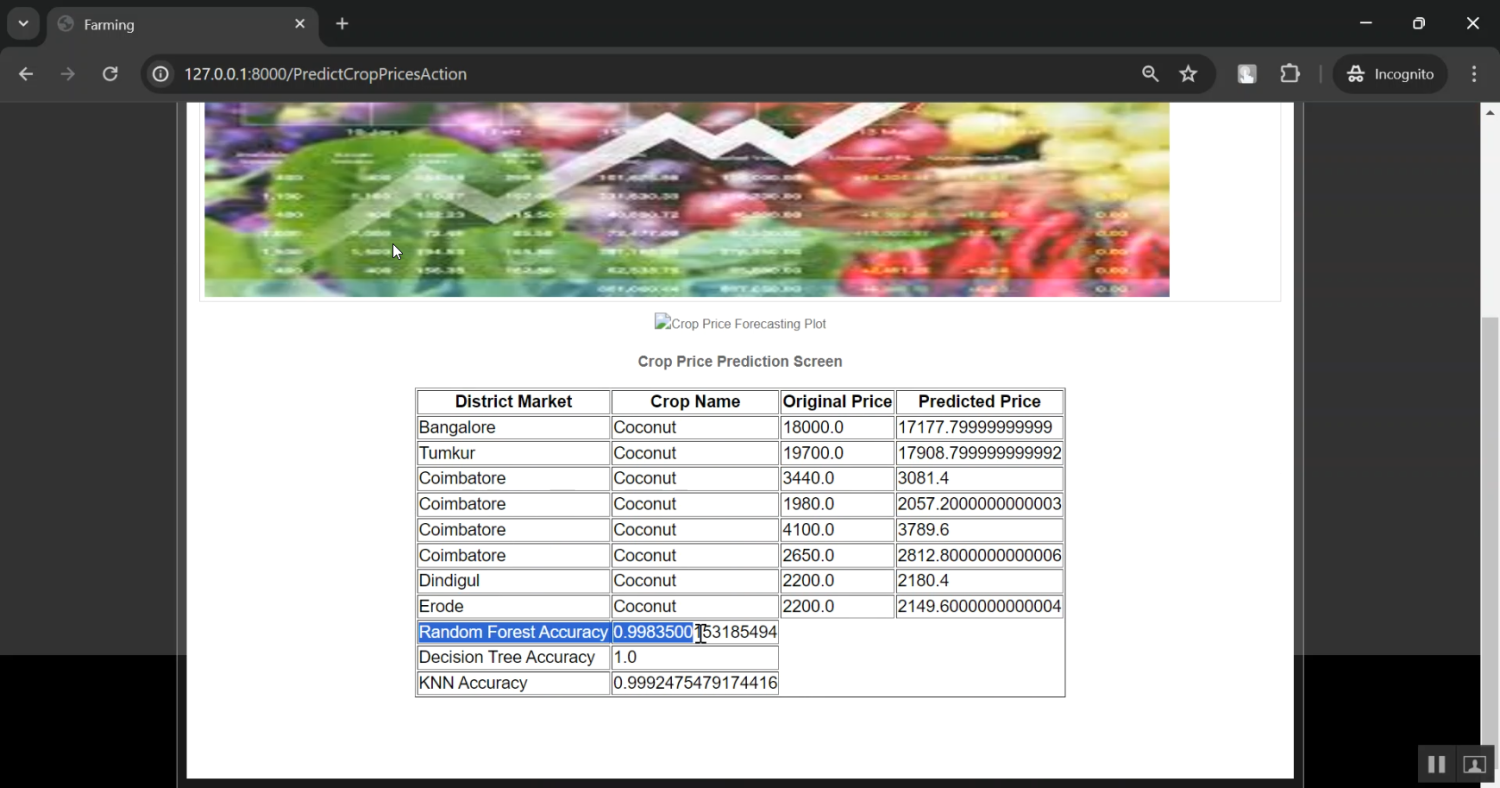This screenshot has width=1500, height=788.
Task: Click inside the address bar
Action: (600, 73)
